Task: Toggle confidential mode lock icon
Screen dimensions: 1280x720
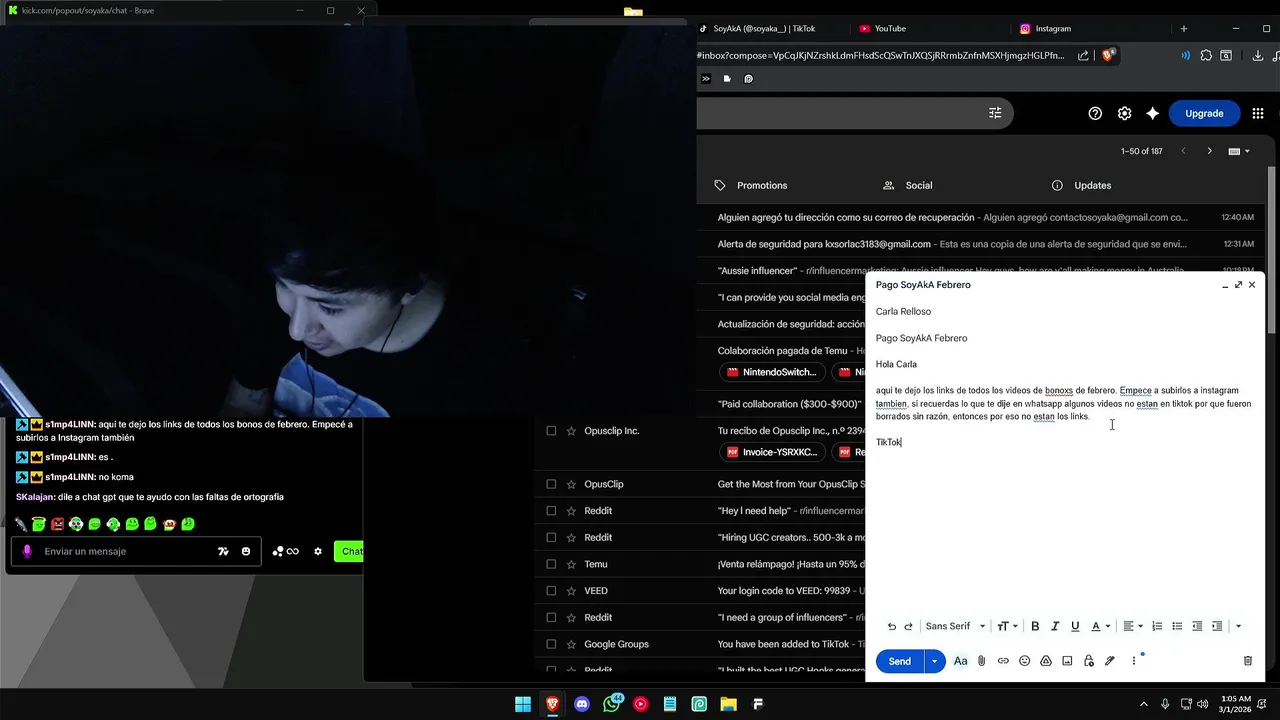Action: point(1088,661)
